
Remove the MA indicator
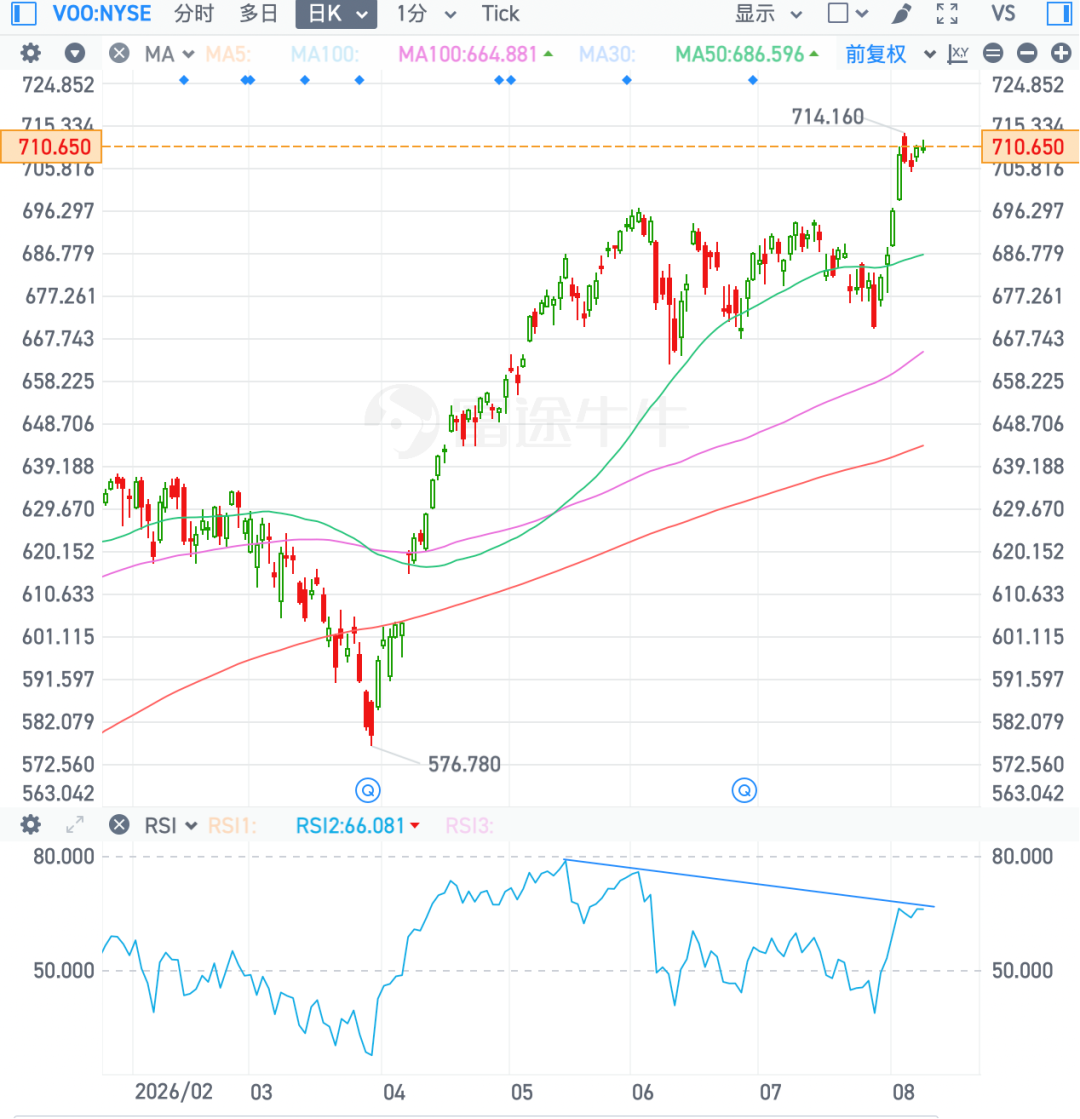pyautogui.click(x=119, y=54)
